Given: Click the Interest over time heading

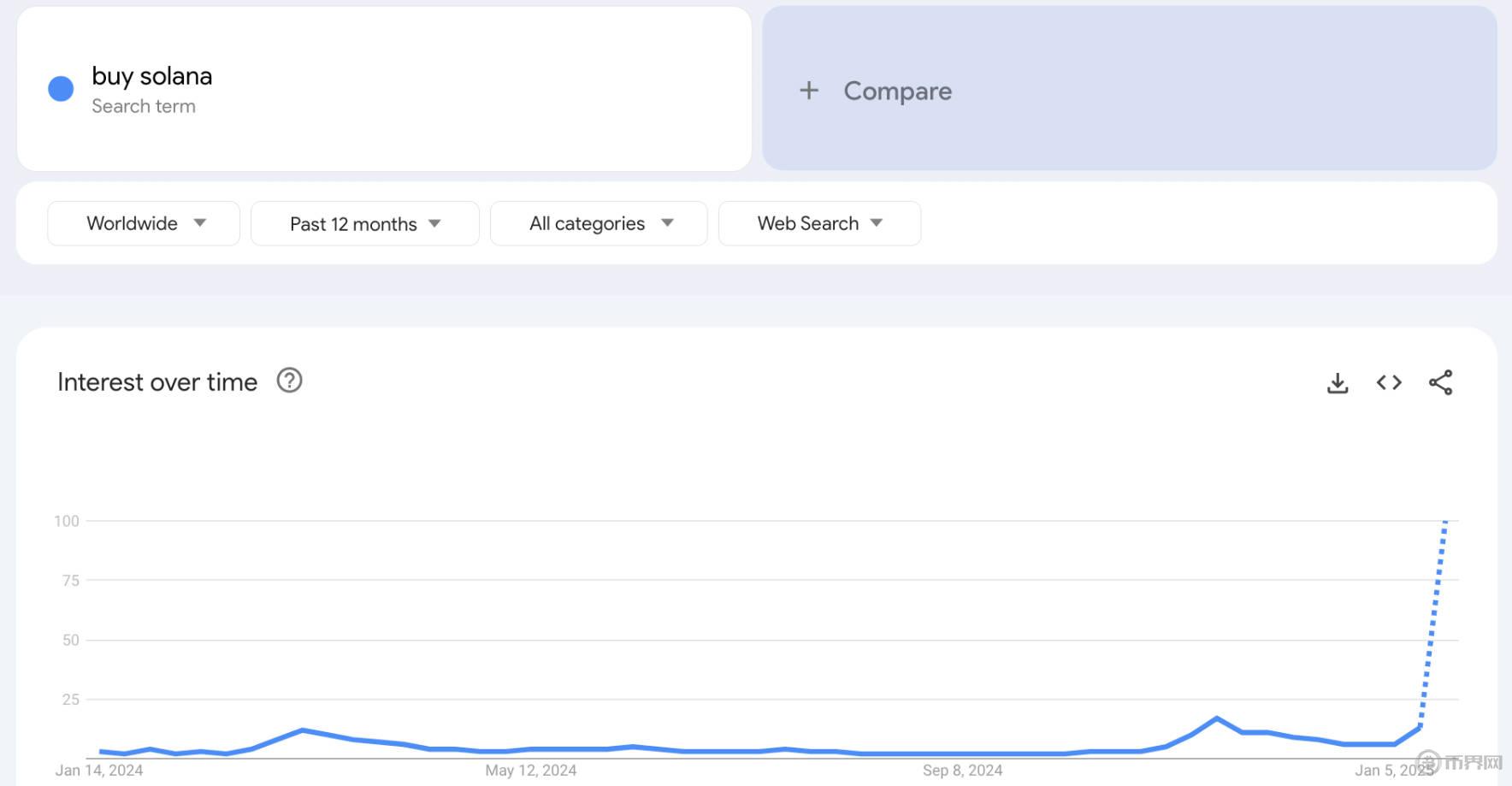Looking at the screenshot, I should tap(157, 382).
